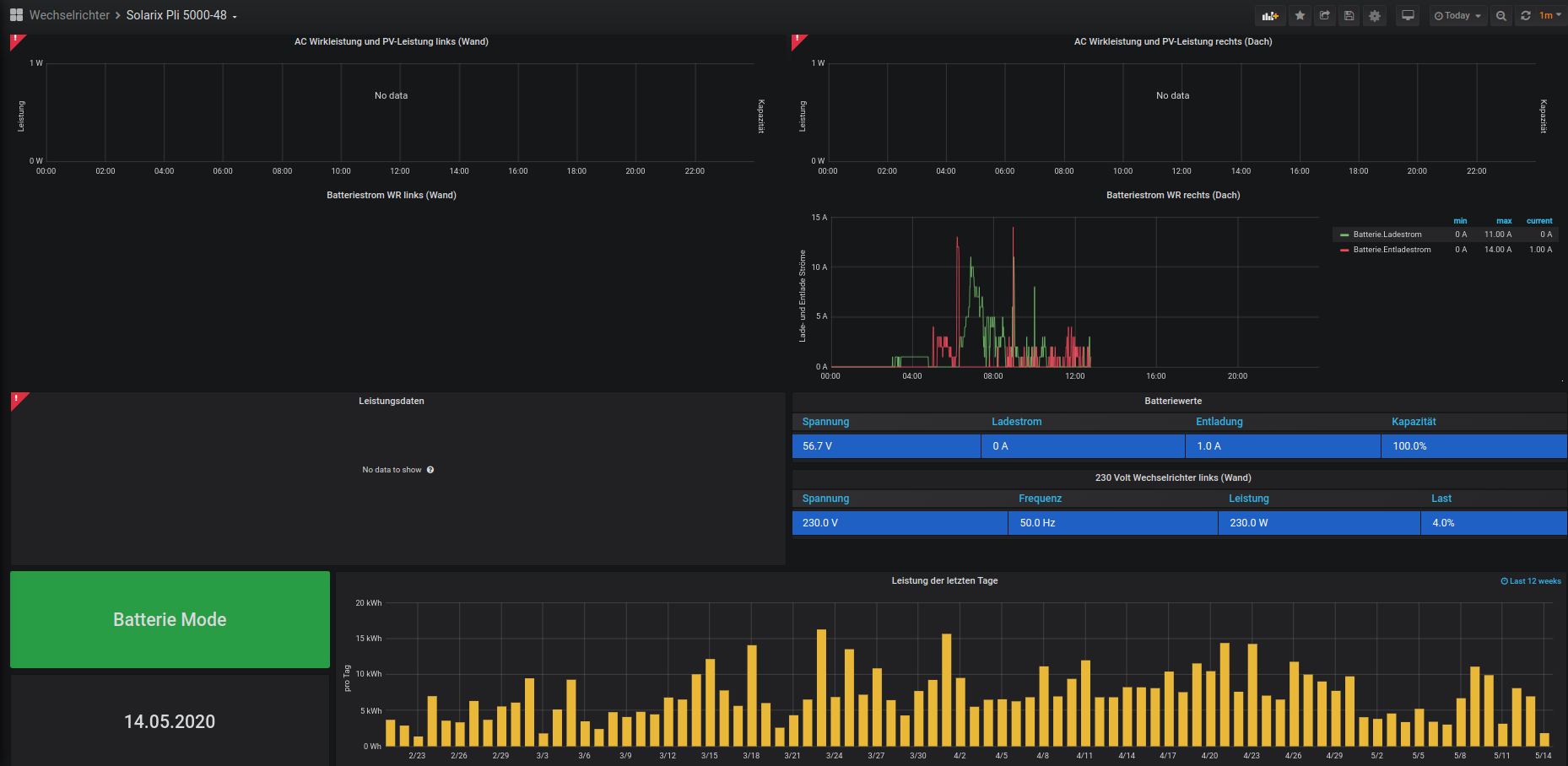Click Batterie.Ladestrom green color swatch
The height and width of the screenshot is (766, 1568).
click(1344, 235)
